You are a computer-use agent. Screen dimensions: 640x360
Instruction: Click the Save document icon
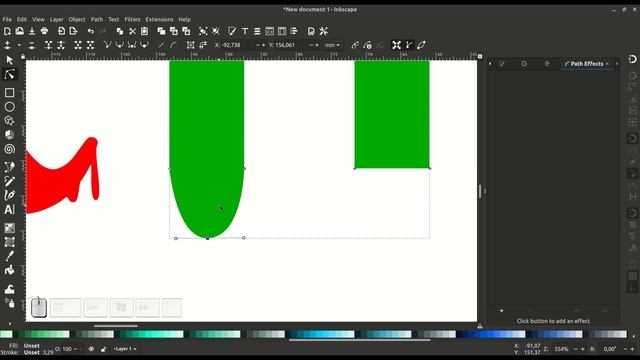[x=32, y=31]
